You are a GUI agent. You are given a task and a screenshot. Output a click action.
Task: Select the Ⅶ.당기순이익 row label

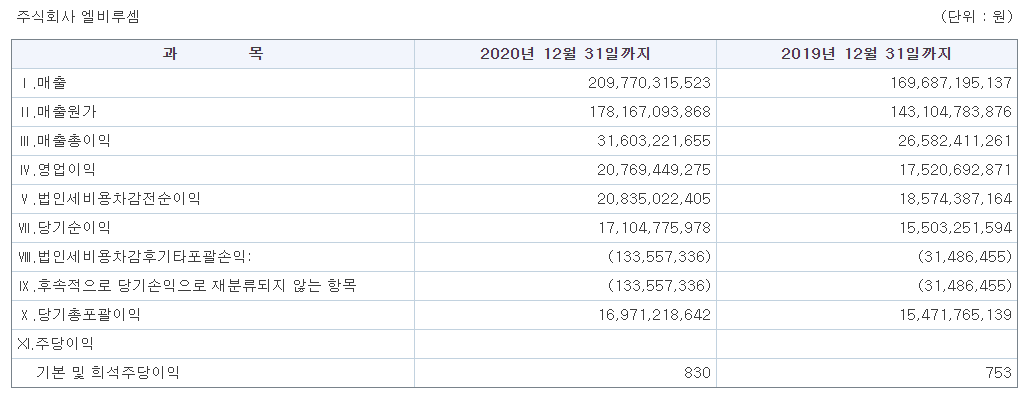64,227
